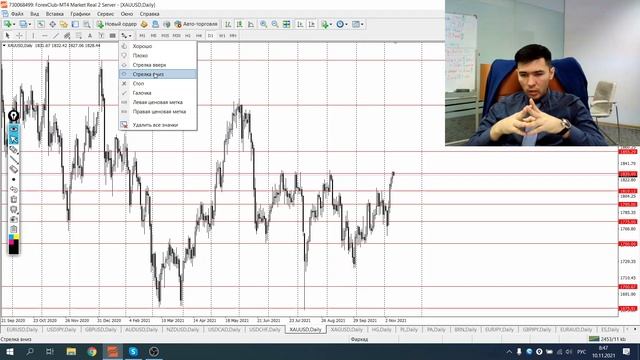This screenshot has width=640, height=360.
Task: Expand the Indicators list dropdown
Action: 331,24
